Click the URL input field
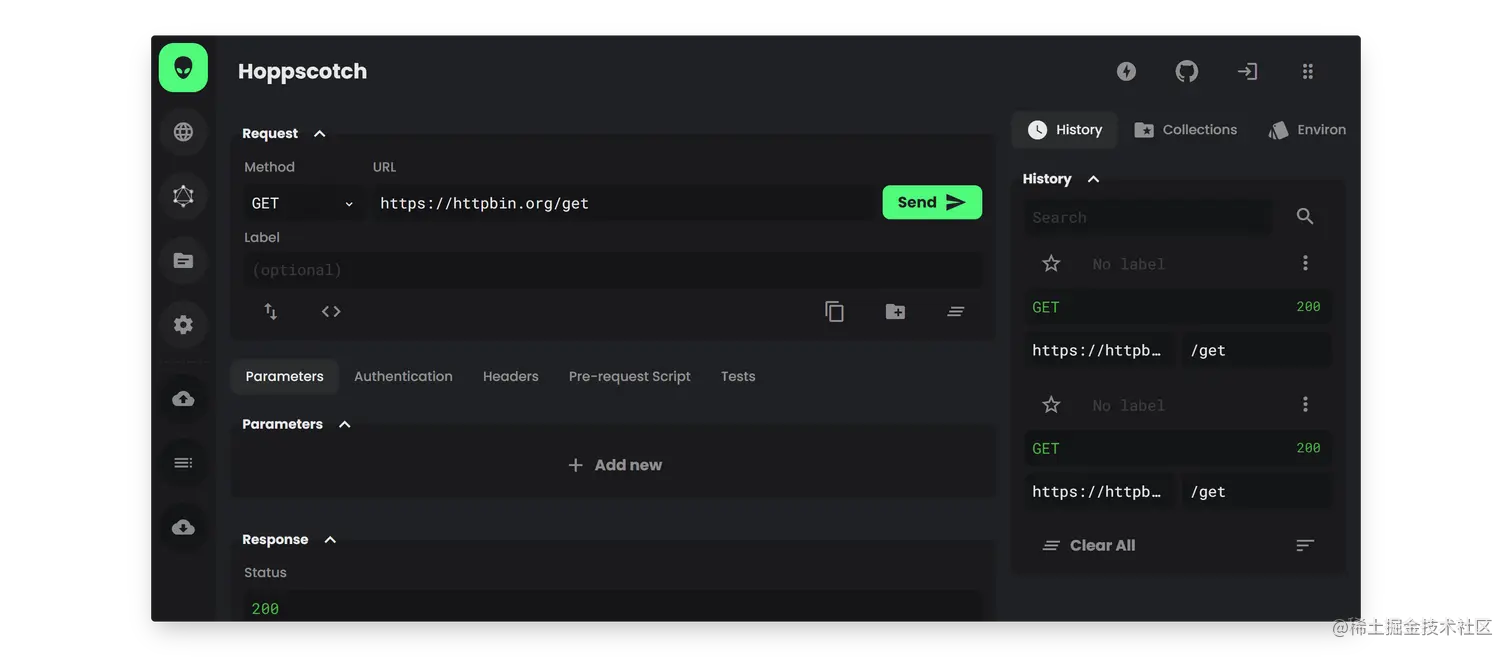 point(623,203)
